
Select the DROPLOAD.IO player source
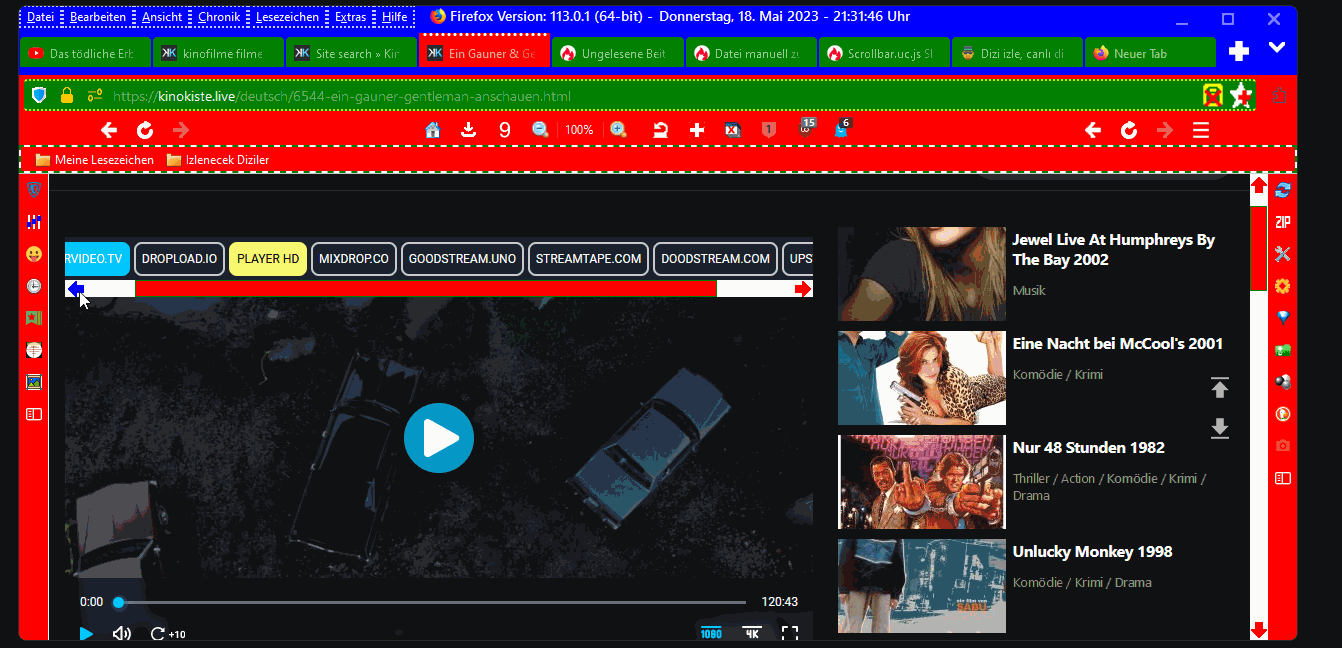click(x=179, y=259)
